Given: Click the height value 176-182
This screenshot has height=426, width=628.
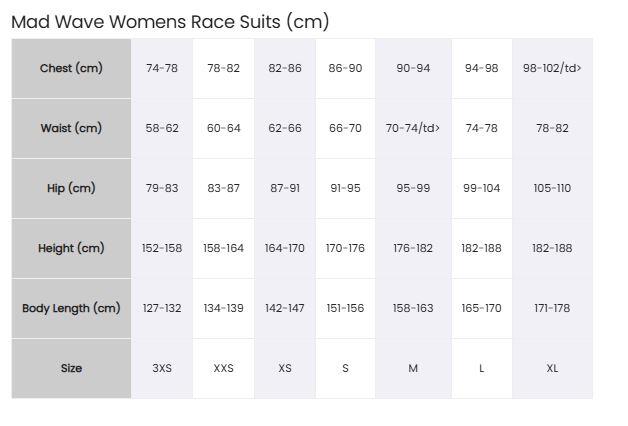Looking at the screenshot, I should pyautogui.click(x=413, y=249).
